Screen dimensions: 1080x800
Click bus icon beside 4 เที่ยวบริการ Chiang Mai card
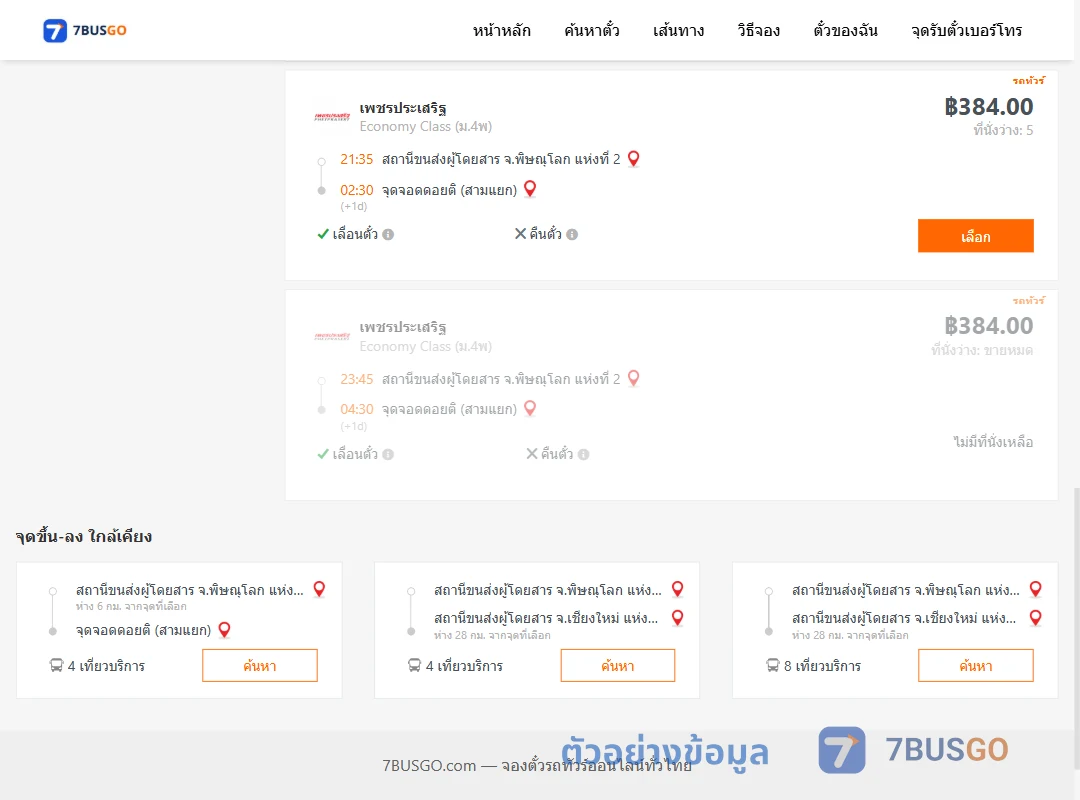click(414, 666)
